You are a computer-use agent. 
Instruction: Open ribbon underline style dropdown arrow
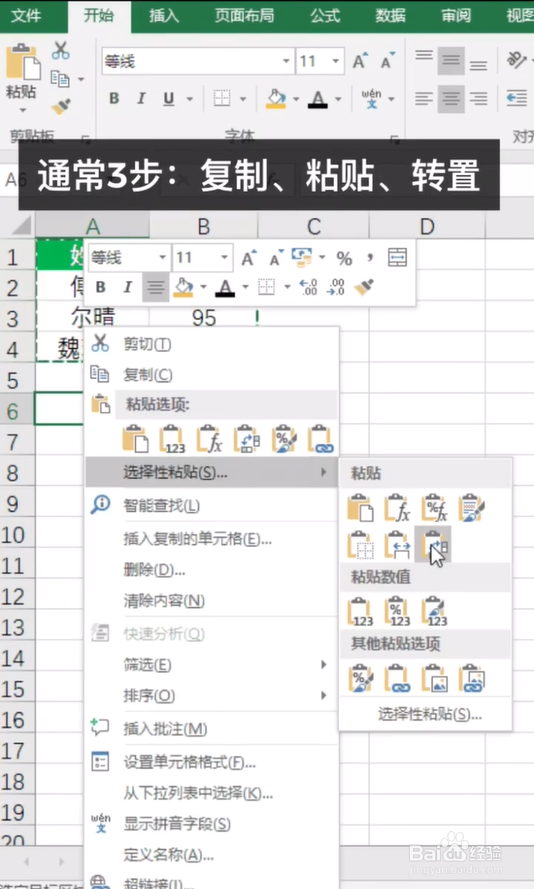coord(189,99)
